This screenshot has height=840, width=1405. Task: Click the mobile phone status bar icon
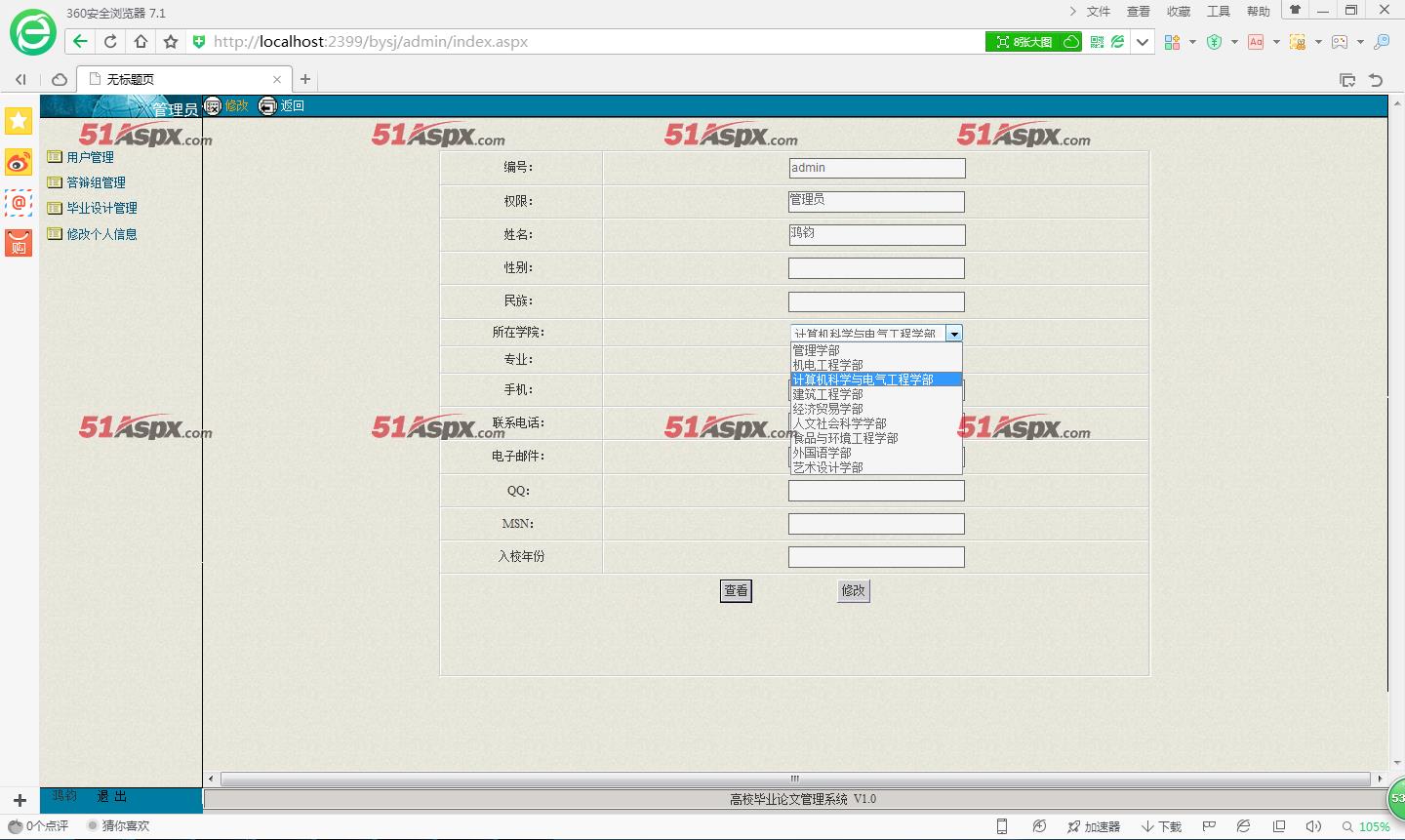click(1002, 826)
